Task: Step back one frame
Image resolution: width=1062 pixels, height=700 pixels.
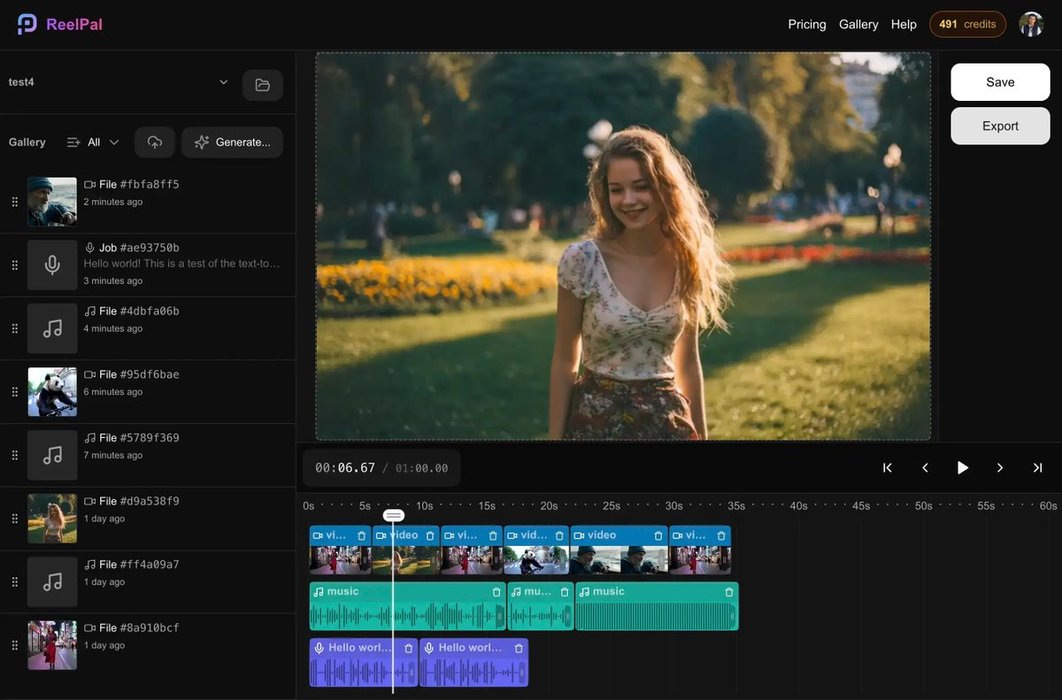Action: [x=925, y=468]
